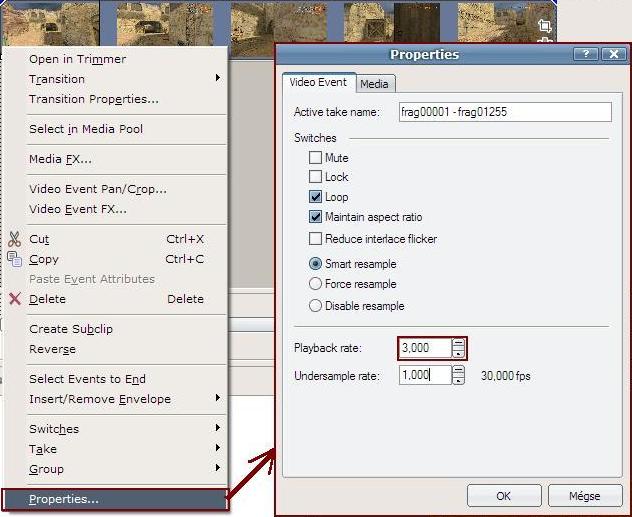
Task: Click the scissors Cut icon
Action: coord(14,239)
